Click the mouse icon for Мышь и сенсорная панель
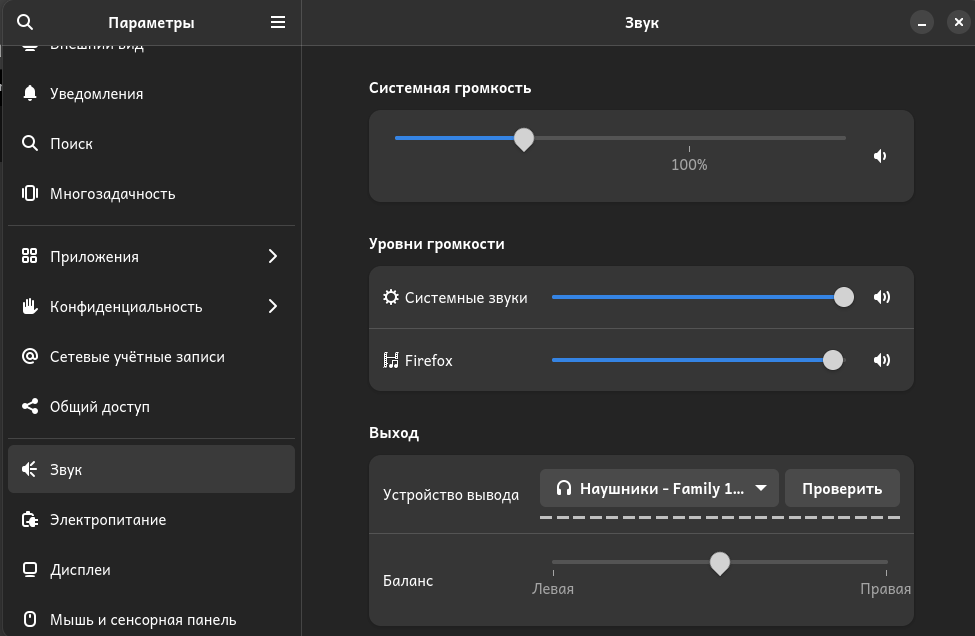 click(x=30, y=619)
